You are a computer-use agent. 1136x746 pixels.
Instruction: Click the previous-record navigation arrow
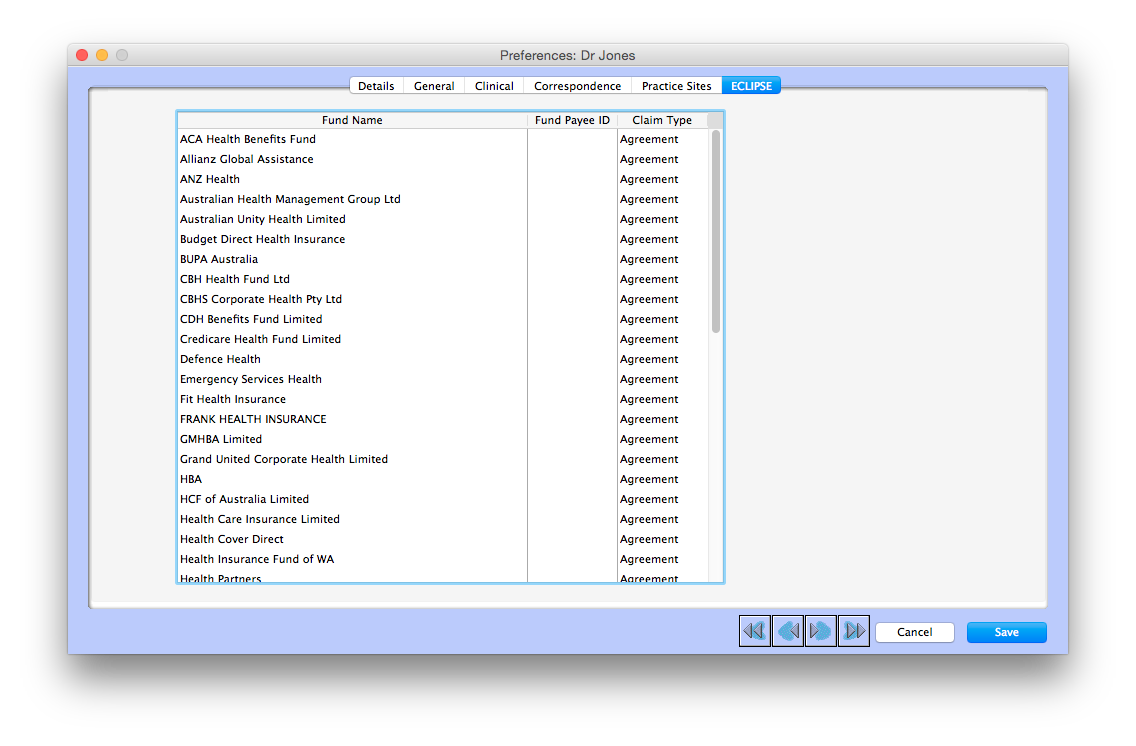coord(787,630)
